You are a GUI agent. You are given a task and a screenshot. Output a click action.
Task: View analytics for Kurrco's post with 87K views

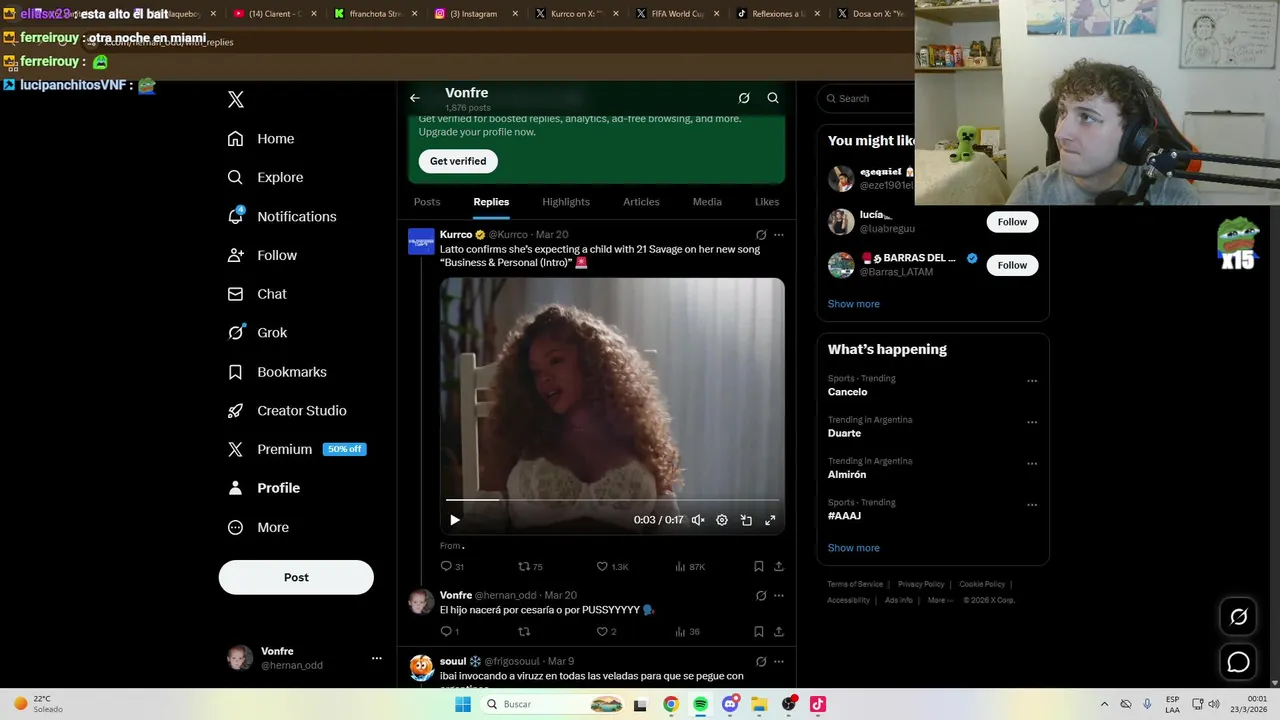690,566
